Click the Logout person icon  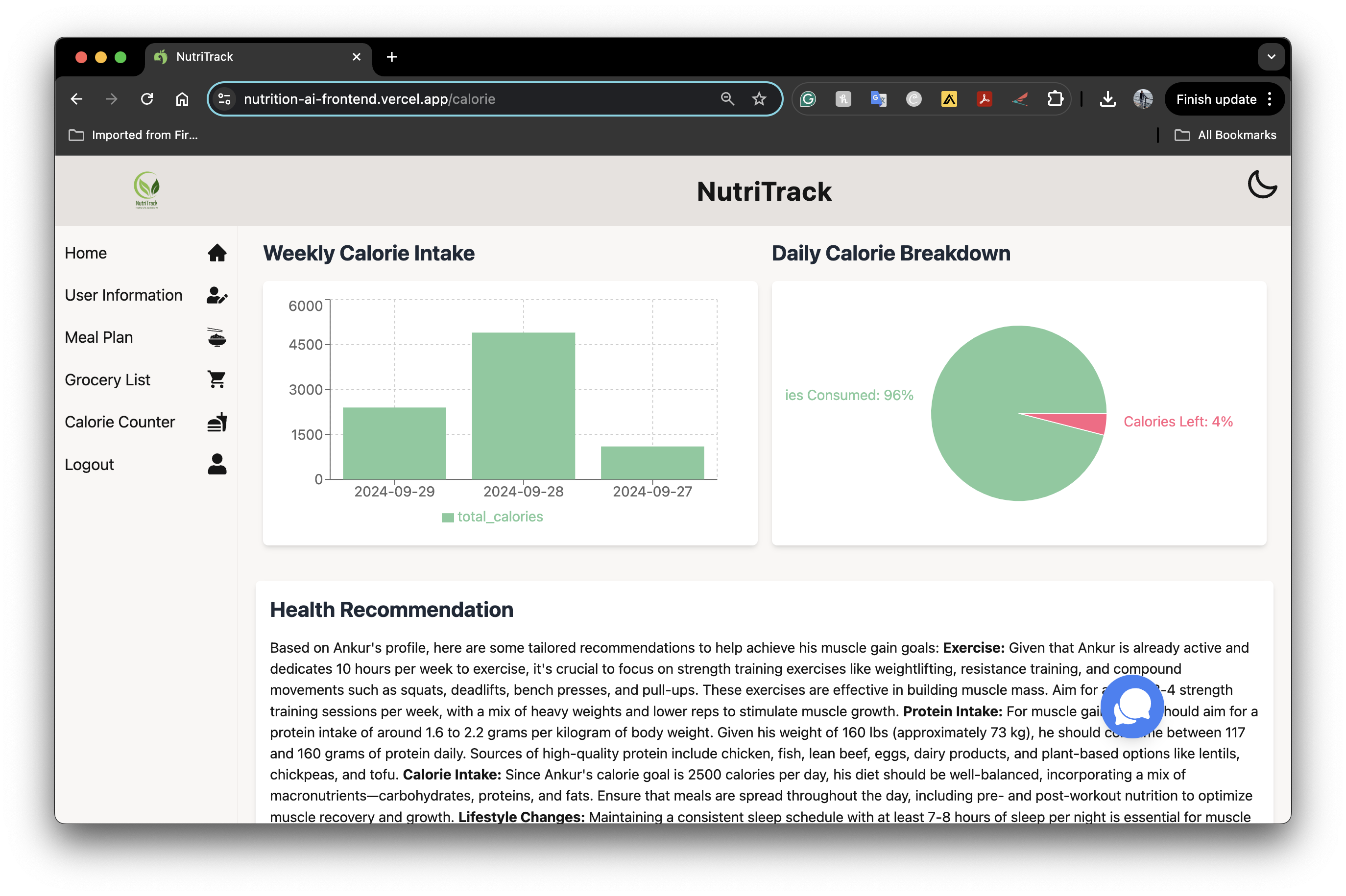point(216,464)
